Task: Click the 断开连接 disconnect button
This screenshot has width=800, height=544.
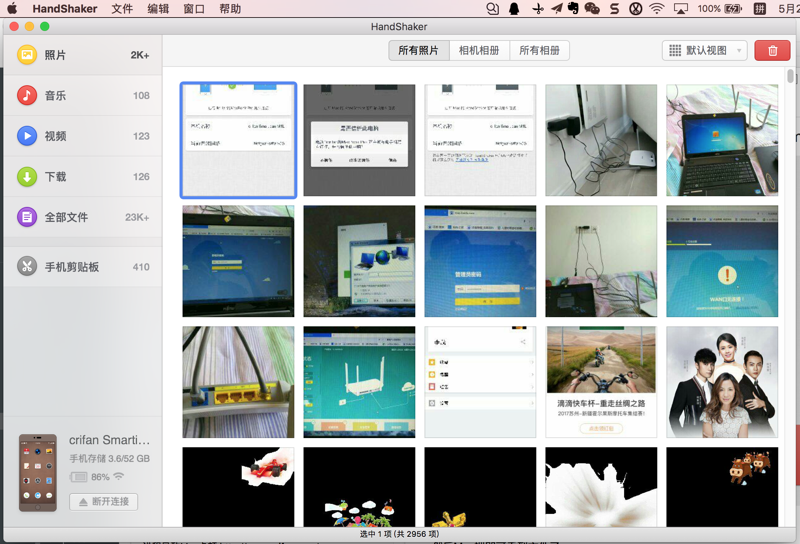Action: point(104,502)
